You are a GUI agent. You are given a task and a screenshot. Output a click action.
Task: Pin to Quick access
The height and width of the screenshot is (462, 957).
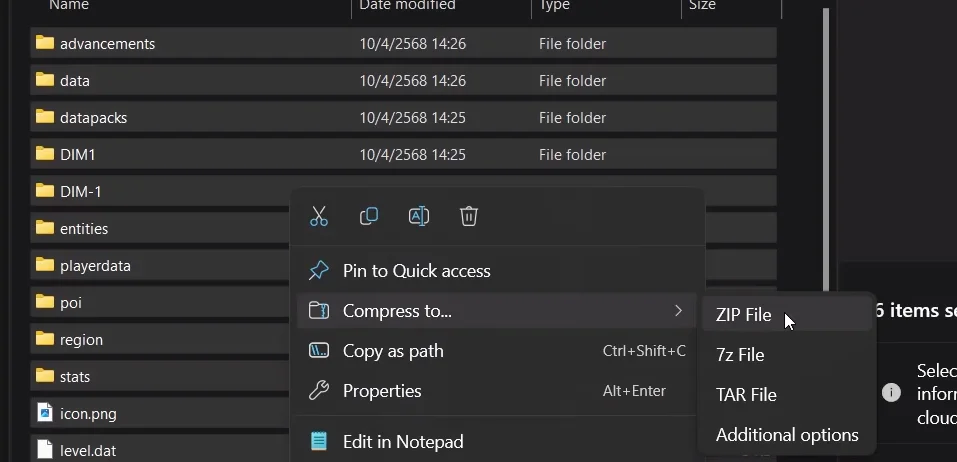416,271
